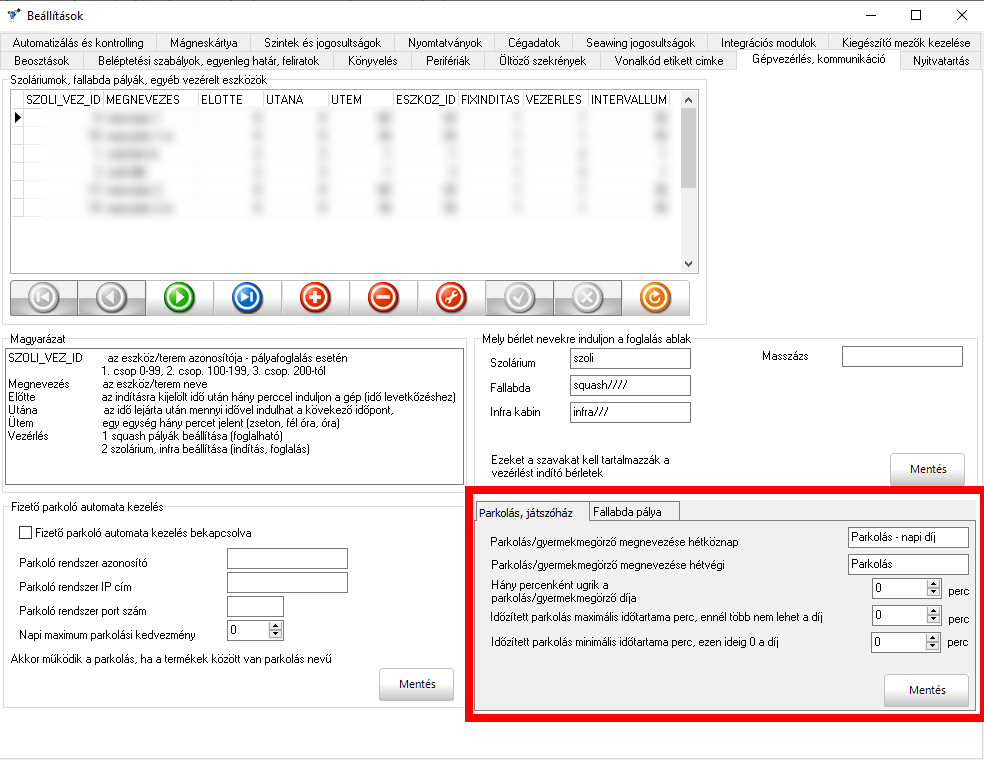Decrease Napi maximum parkolási kedvezmény value

pos(275,634)
